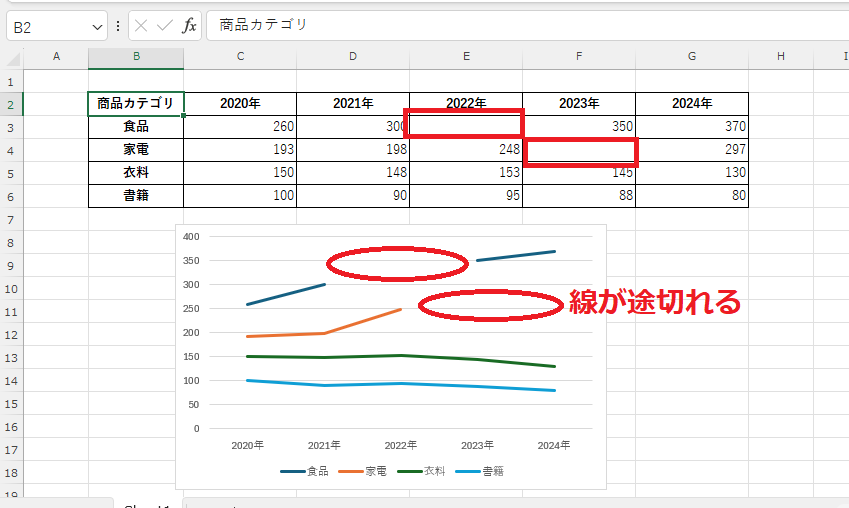Expand the Name Box dropdown arrow
This screenshot has width=849, height=508.
pos(97,27)
